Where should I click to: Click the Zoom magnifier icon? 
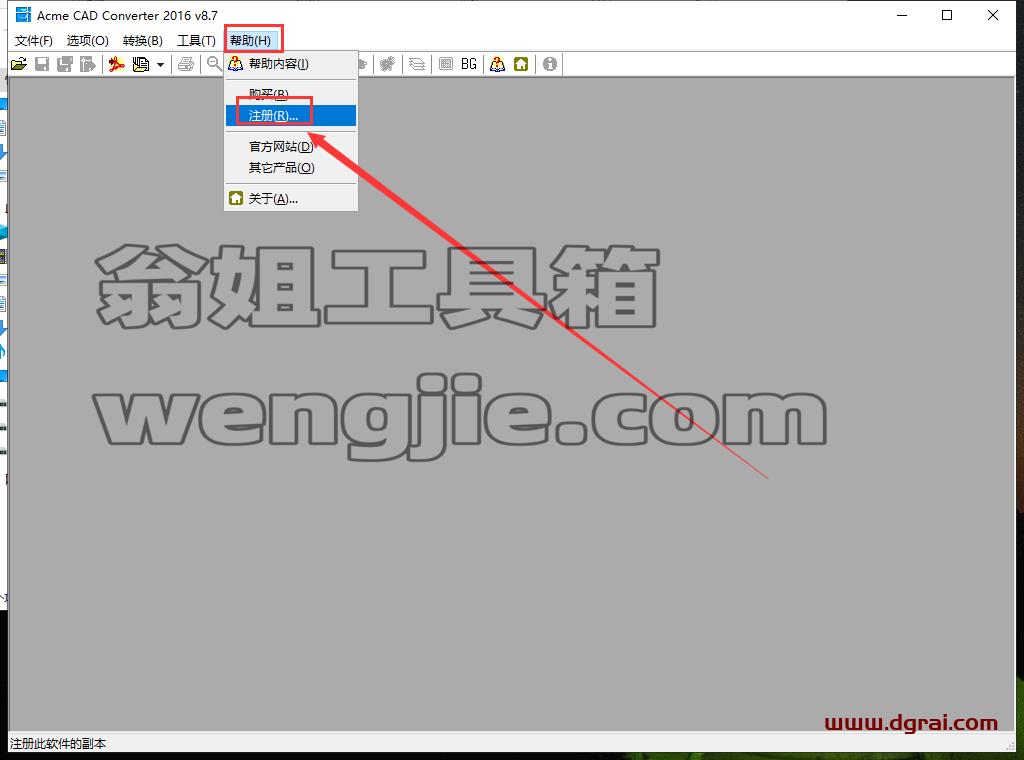(214, 64)
